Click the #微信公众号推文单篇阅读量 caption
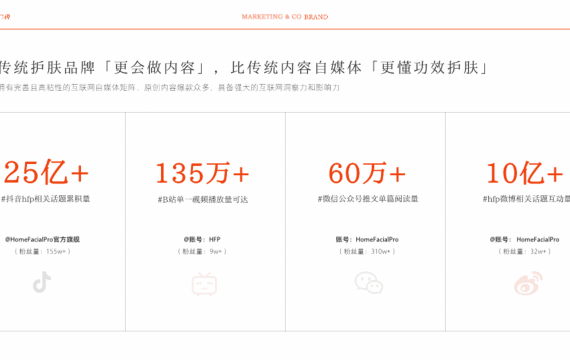Screen dimensions: 570x360 [368, 199]
